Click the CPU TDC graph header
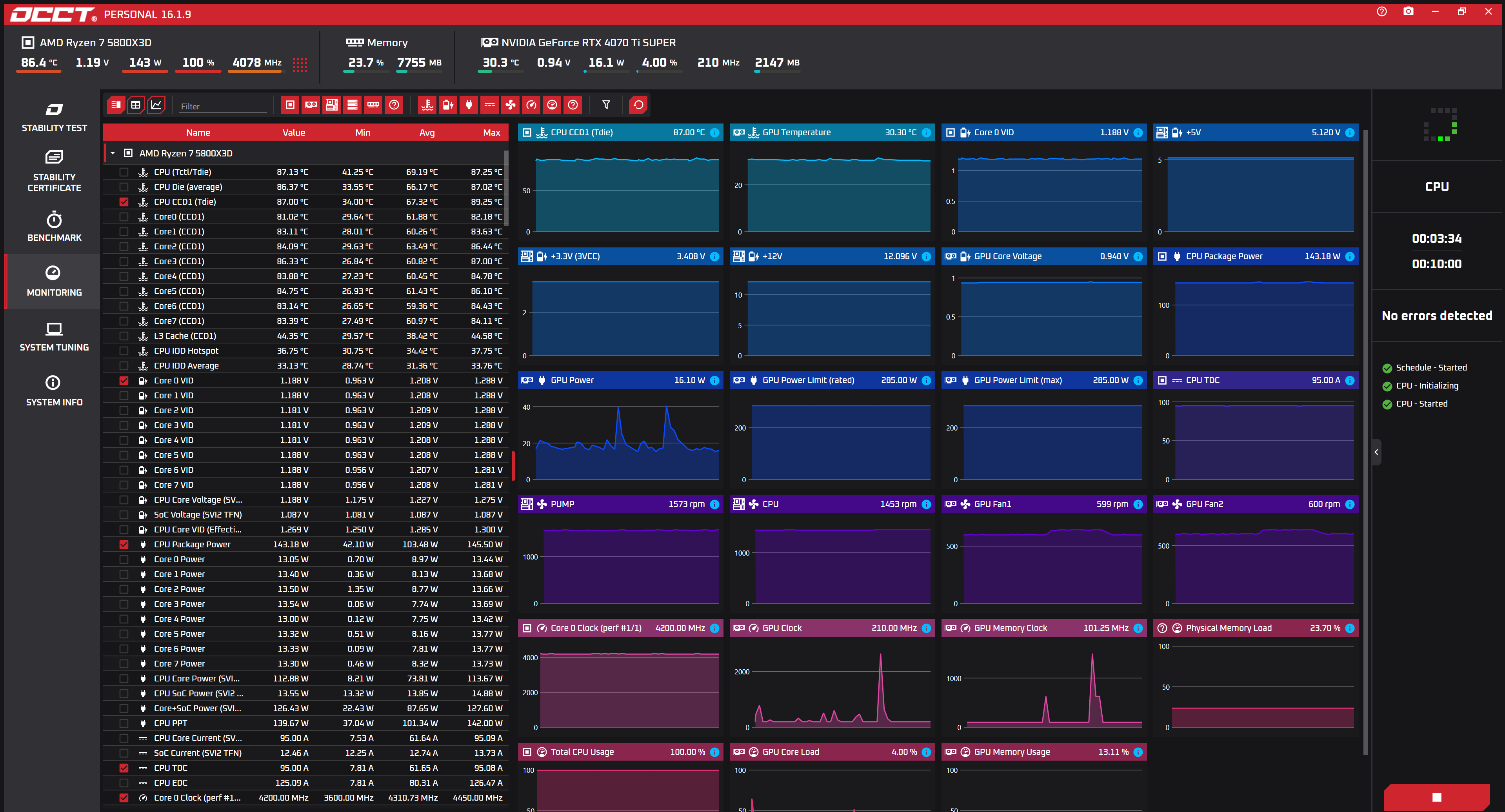1505x812 pixels. coord(1256,380)
